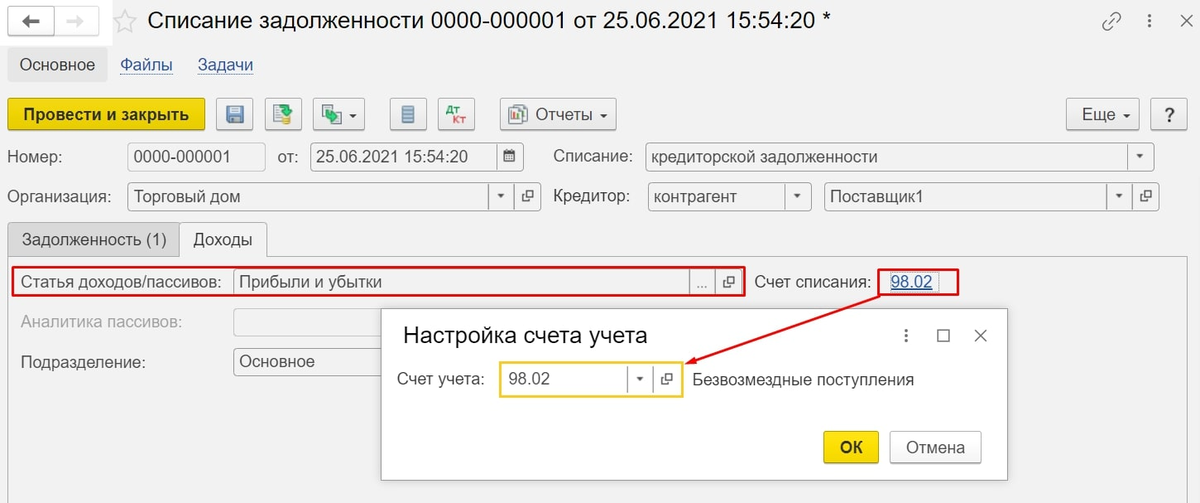1200x503 pixels.
Task: Save document with floppy disk icon
Action: (x=236, y=114)
